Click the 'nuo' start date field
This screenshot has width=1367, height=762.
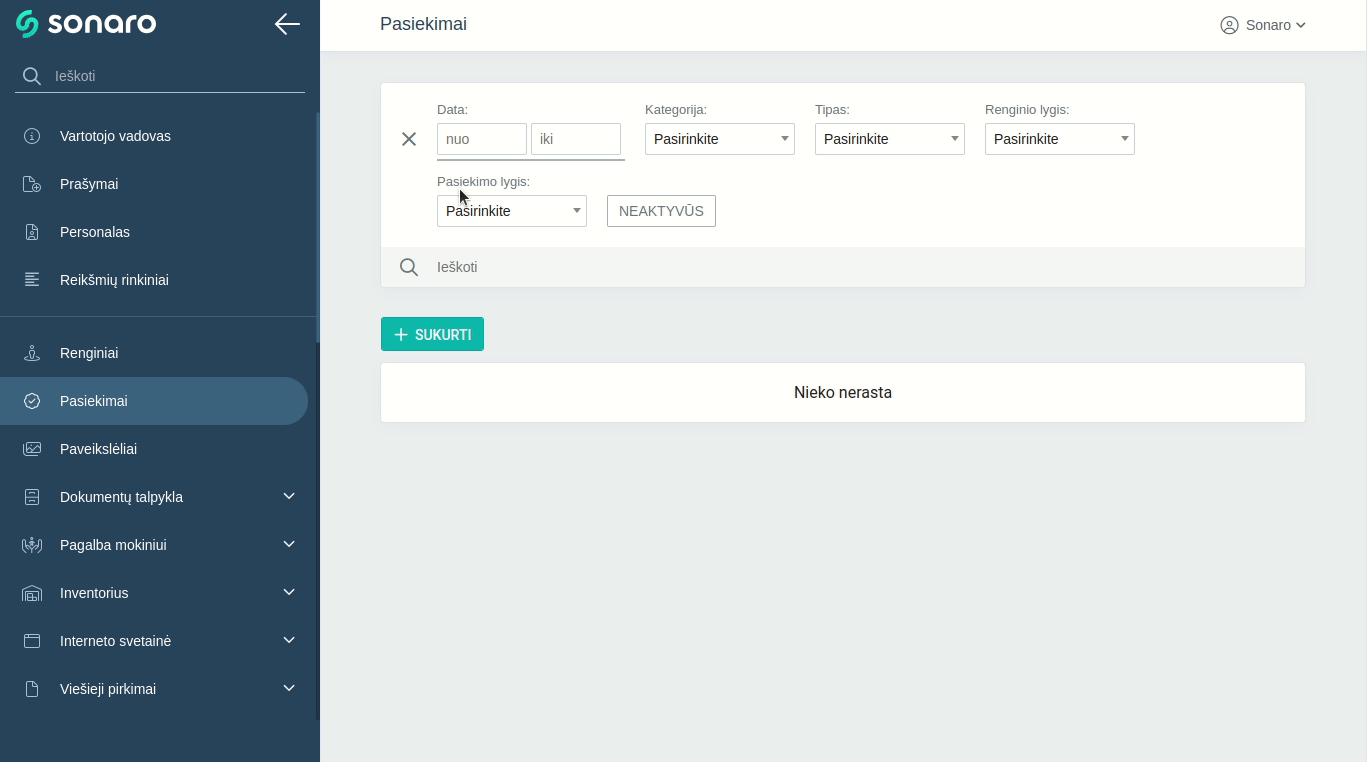(481, 139)
